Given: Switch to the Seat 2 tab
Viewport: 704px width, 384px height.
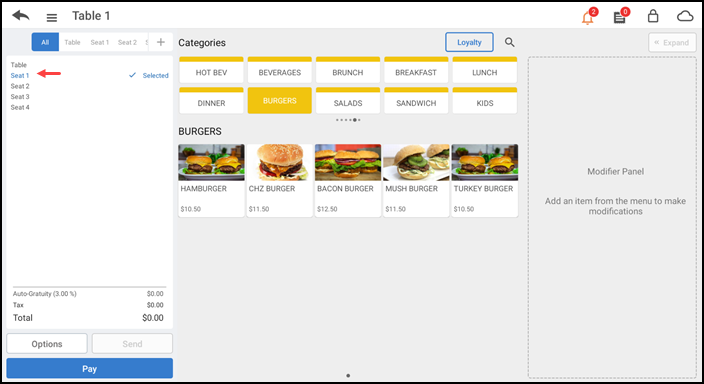Looking at the screenshot, I should tap(127, 42).
